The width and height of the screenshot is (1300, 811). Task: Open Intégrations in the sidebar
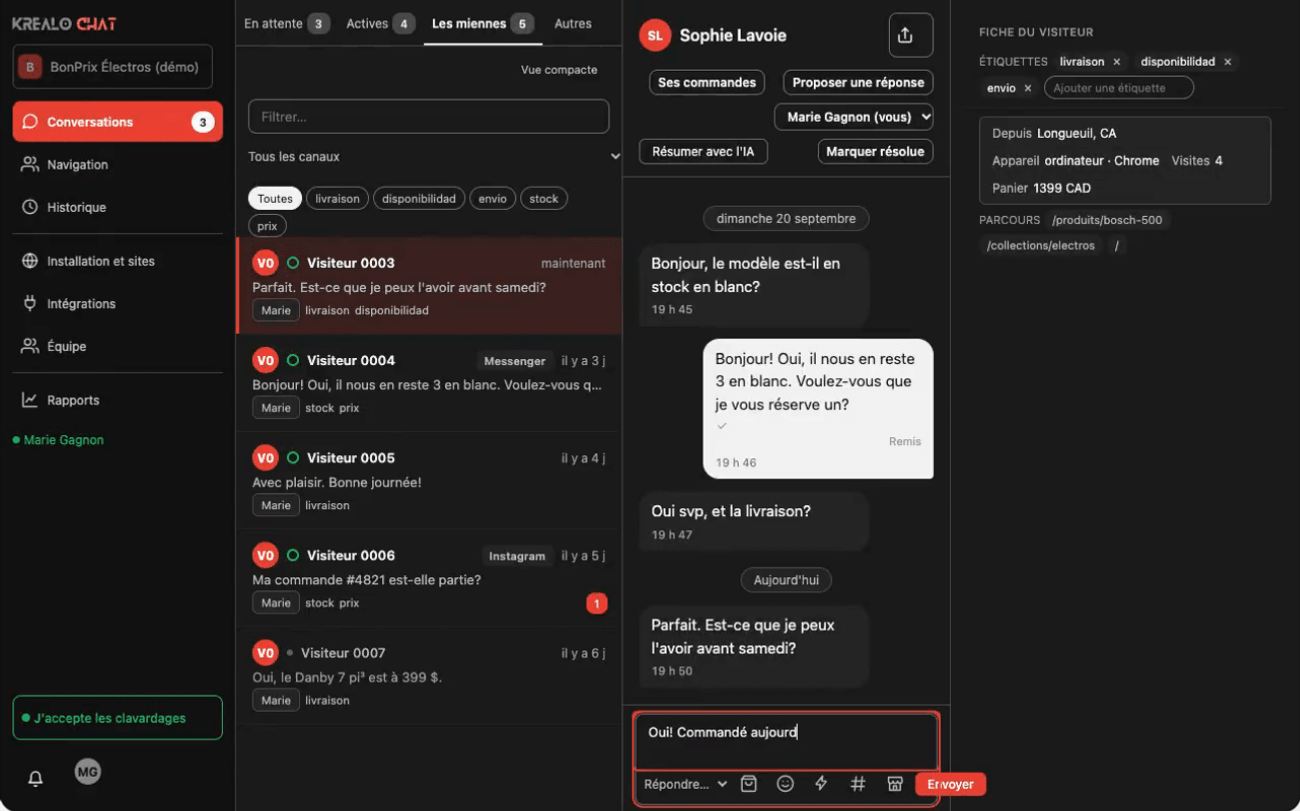(118, 303)
